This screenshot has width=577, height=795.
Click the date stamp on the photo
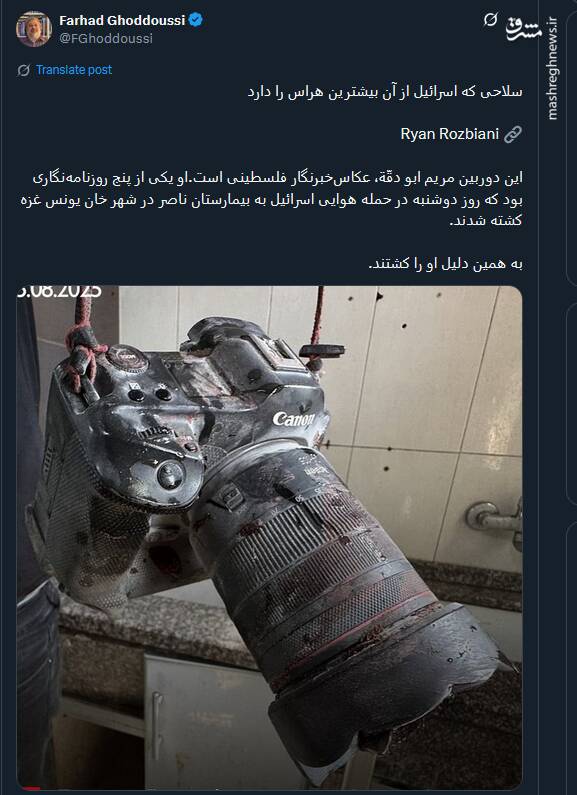(x=59, y=292)
